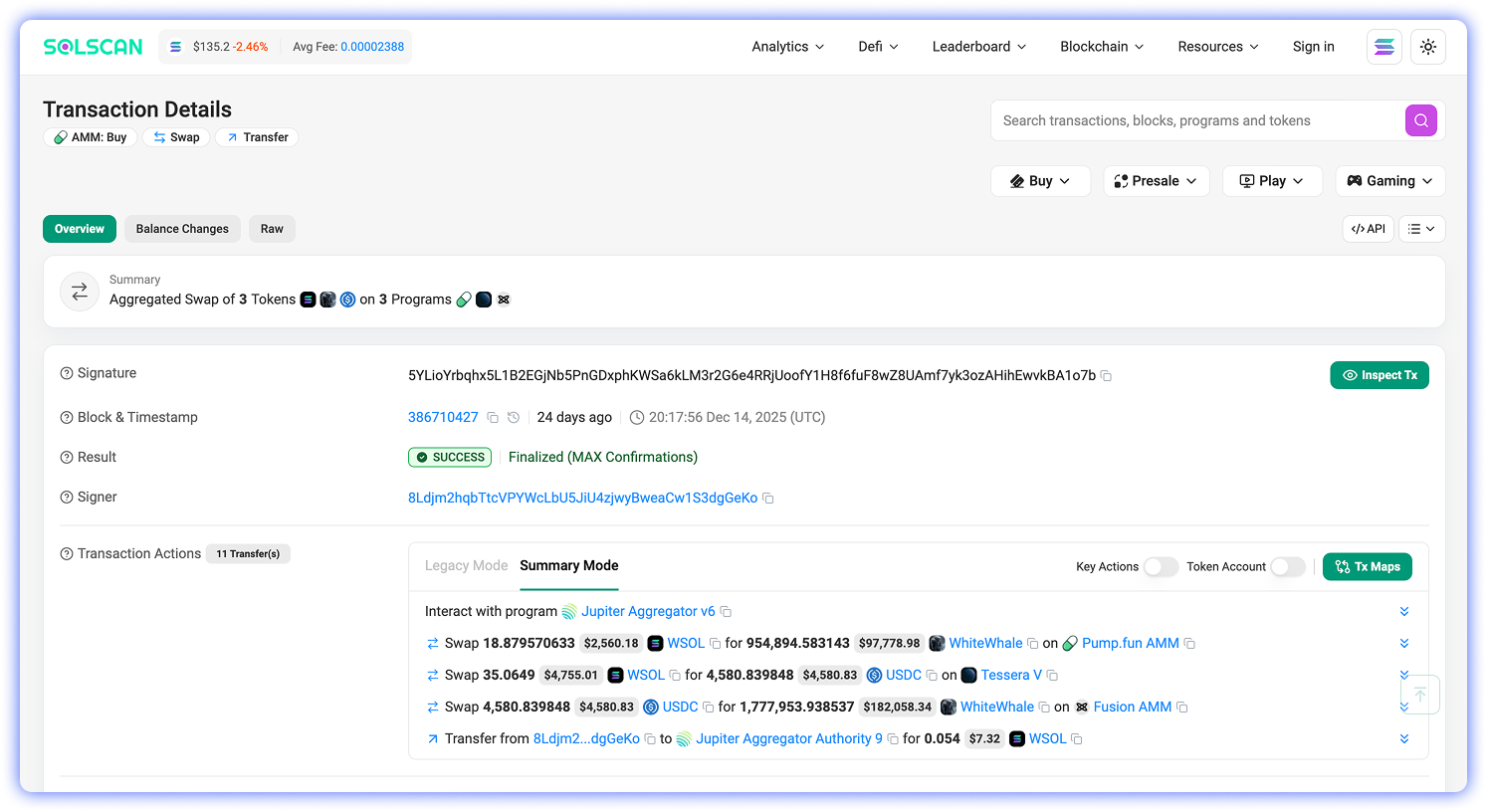This screenshot has width=1487, height=812.
Task: Click the transaction search input field
Action: (1194, 120)
